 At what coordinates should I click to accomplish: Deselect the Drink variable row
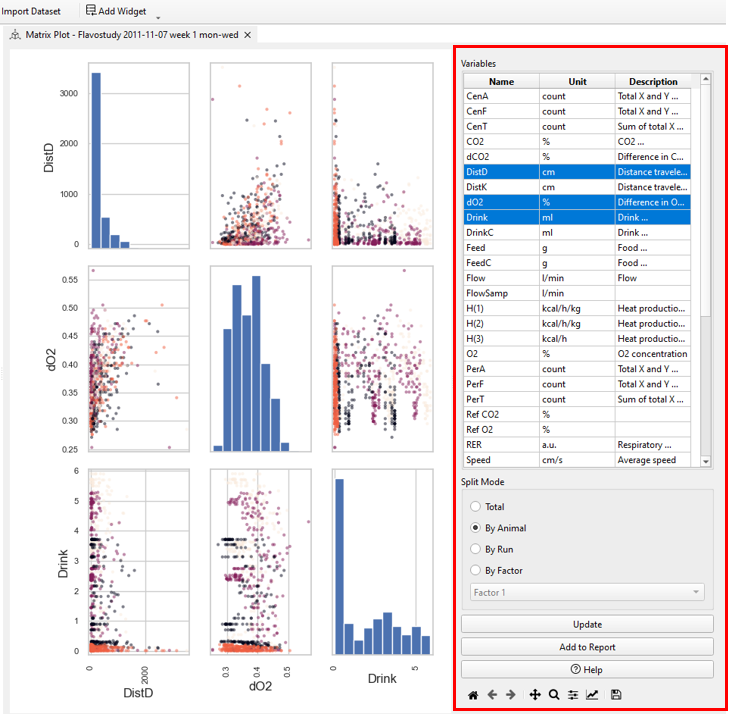pos(577,217)
